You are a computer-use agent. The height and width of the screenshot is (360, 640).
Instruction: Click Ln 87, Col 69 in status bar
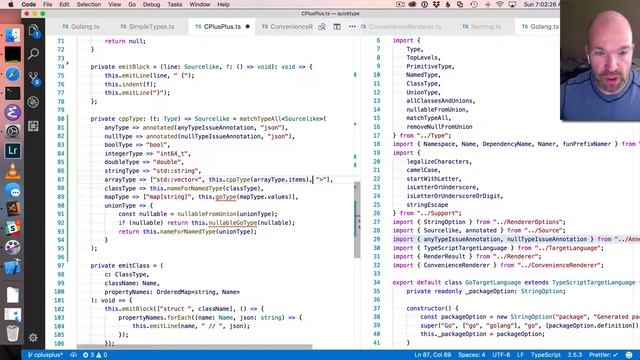(x=433, y=355)
